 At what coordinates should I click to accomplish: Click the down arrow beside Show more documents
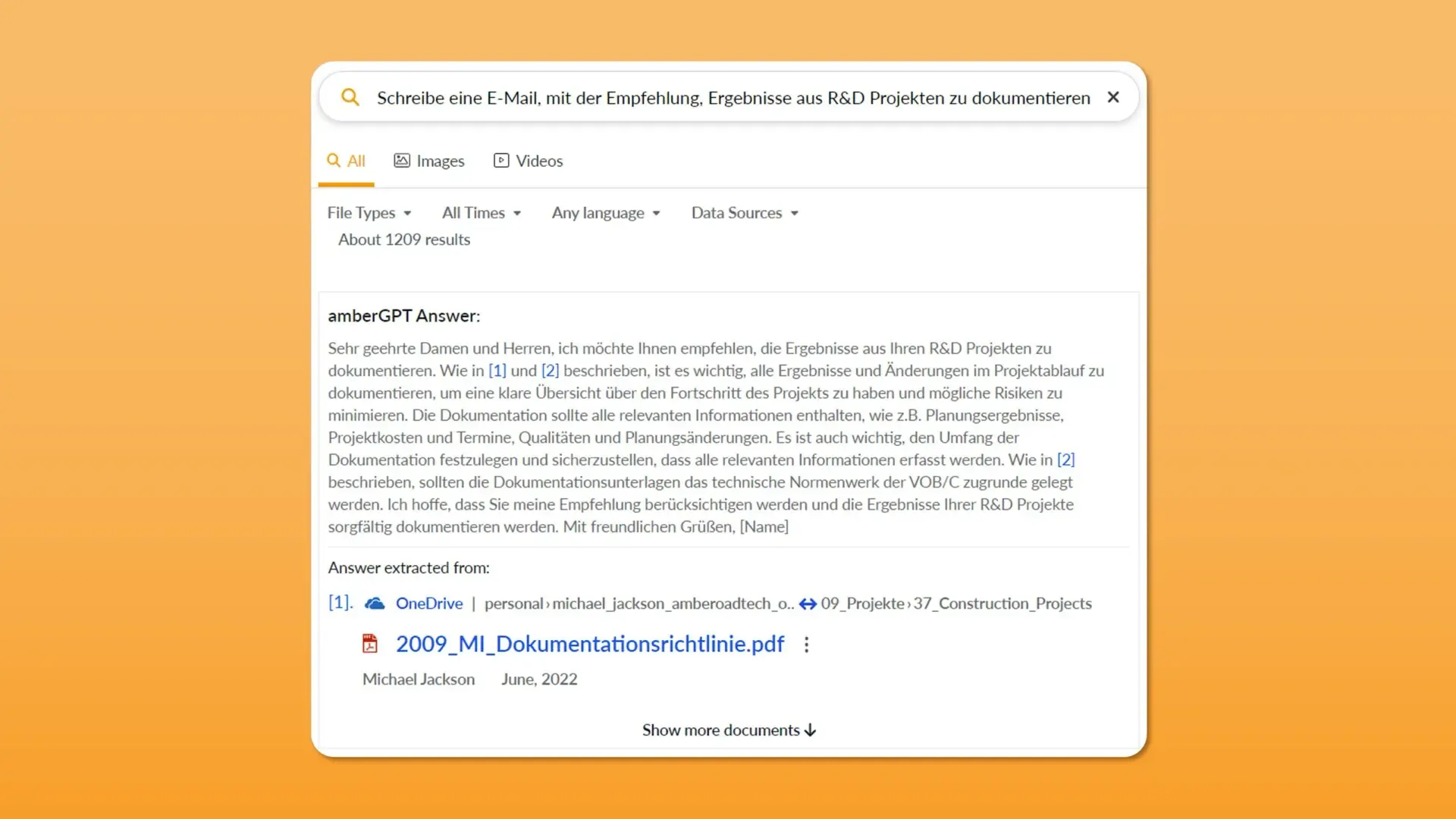tap(811, 730)
